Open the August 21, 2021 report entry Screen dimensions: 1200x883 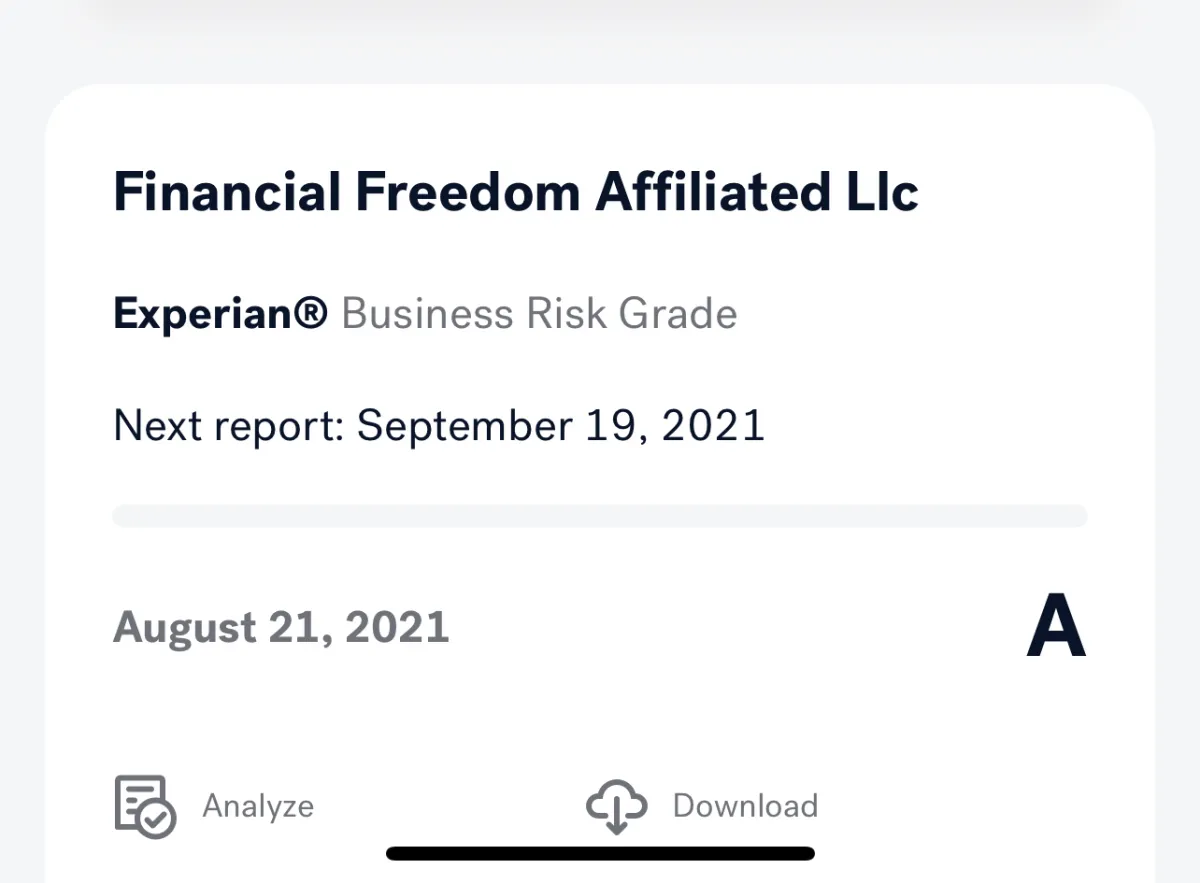[x=281, y=628]
